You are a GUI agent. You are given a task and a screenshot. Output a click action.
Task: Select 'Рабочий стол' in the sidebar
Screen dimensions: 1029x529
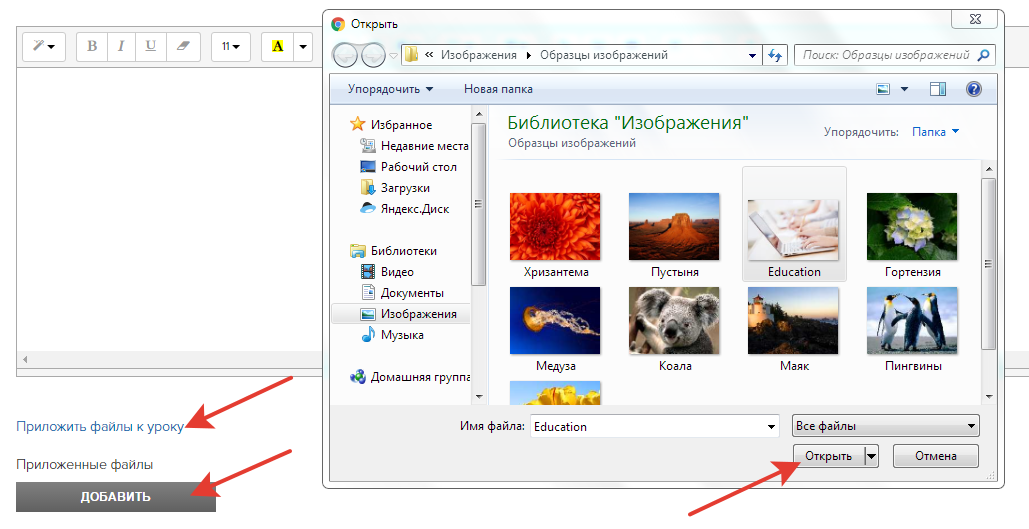(x=418, y=167)
